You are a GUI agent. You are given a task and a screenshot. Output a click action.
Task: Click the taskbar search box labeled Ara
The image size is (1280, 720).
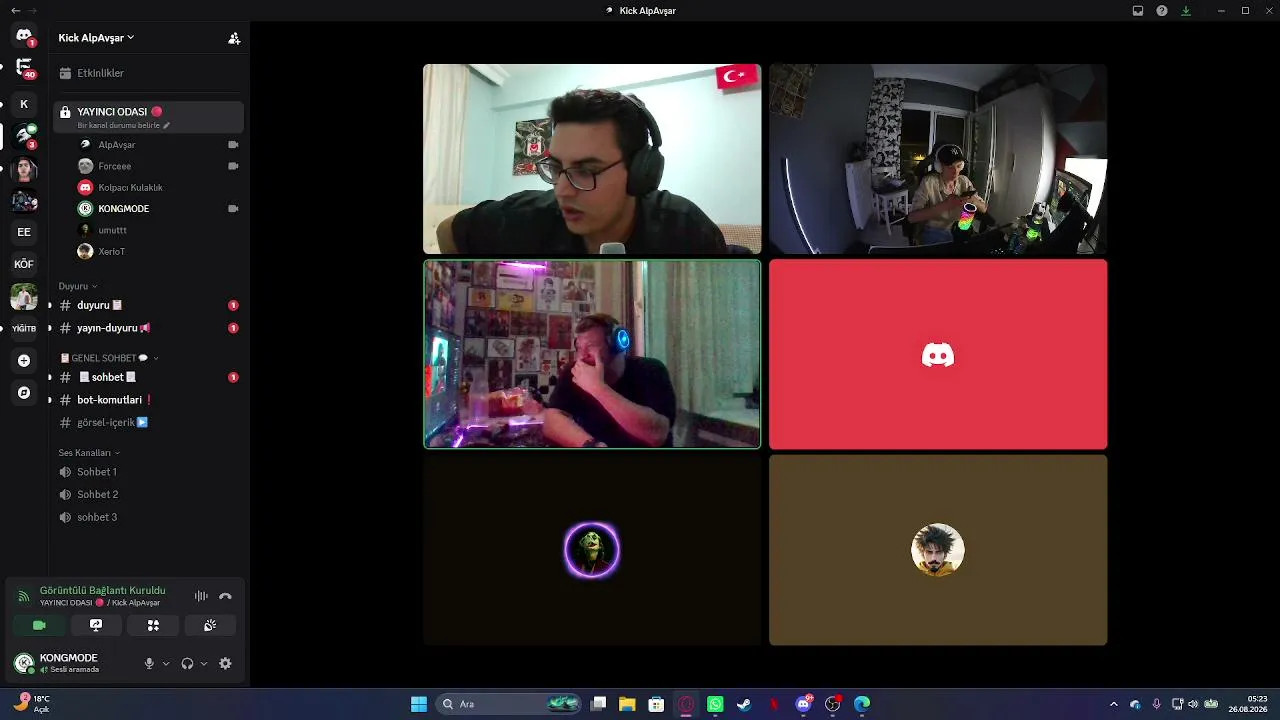pyautogui.click(x=510, y=704)
